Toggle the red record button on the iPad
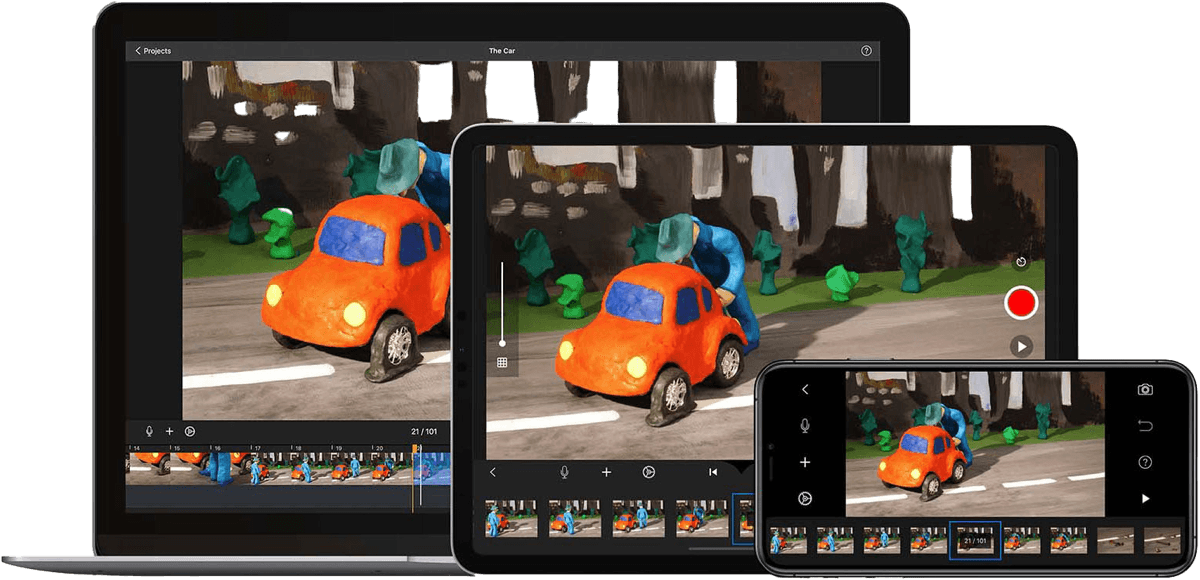Viewport: 1200px width, 580px height. 1021,300
